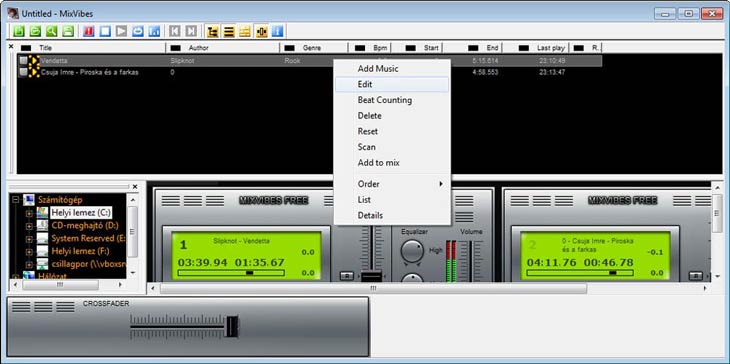This screenshot has width=730, height=364.
Task: Select Add to mix menu entry
Action: click(392, 162)
